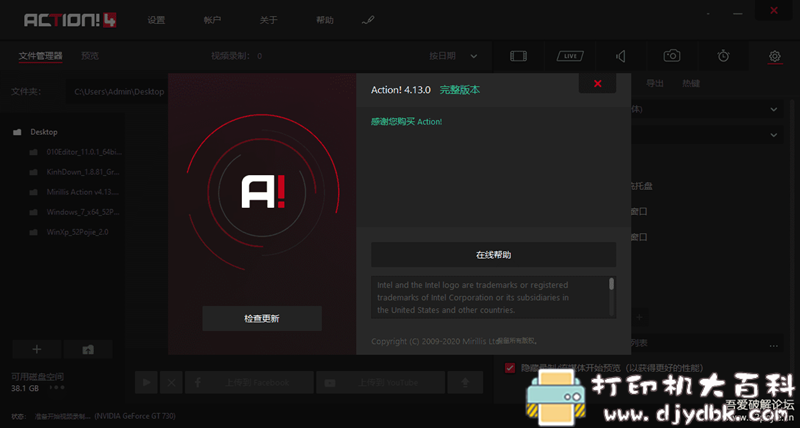
Task: Close the About dialog
Action: coord(597,83)
